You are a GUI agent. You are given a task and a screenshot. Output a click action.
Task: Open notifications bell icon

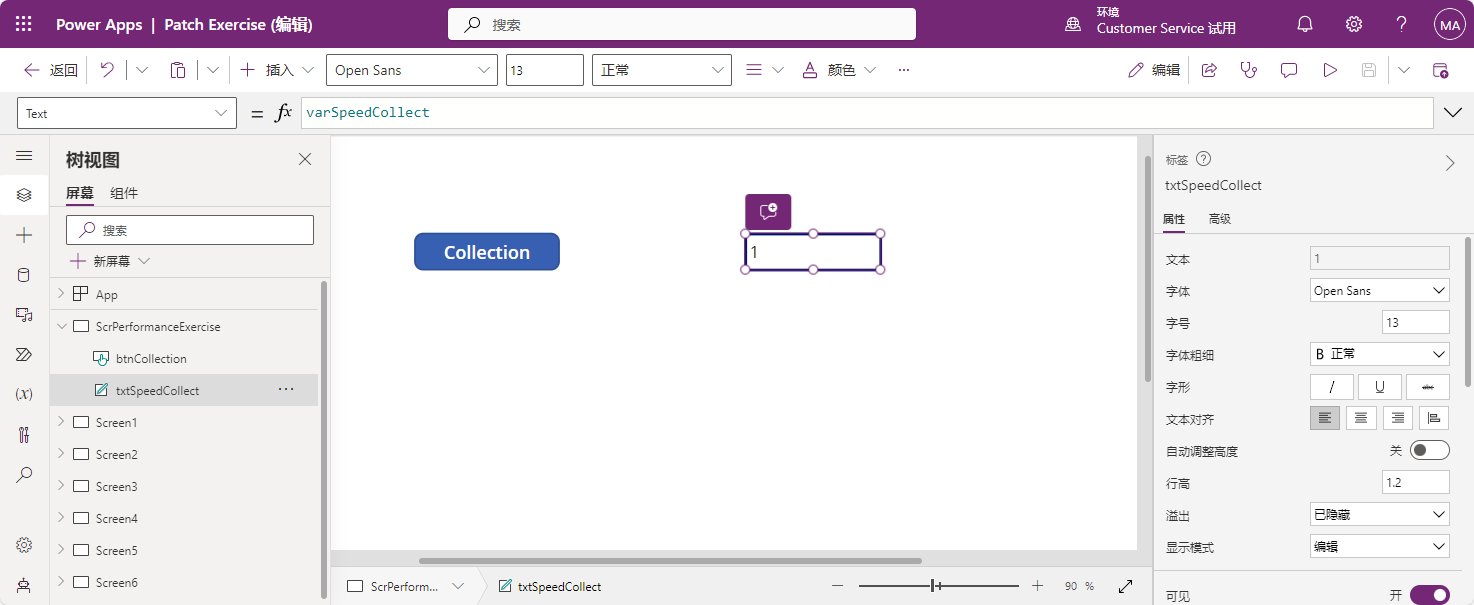click(1305, 24)
